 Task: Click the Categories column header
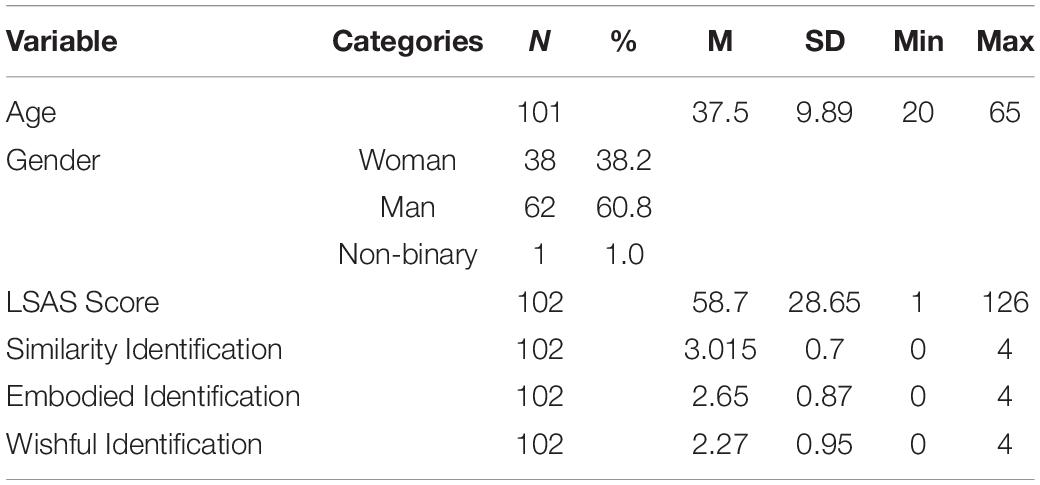(x=407, y=42)
